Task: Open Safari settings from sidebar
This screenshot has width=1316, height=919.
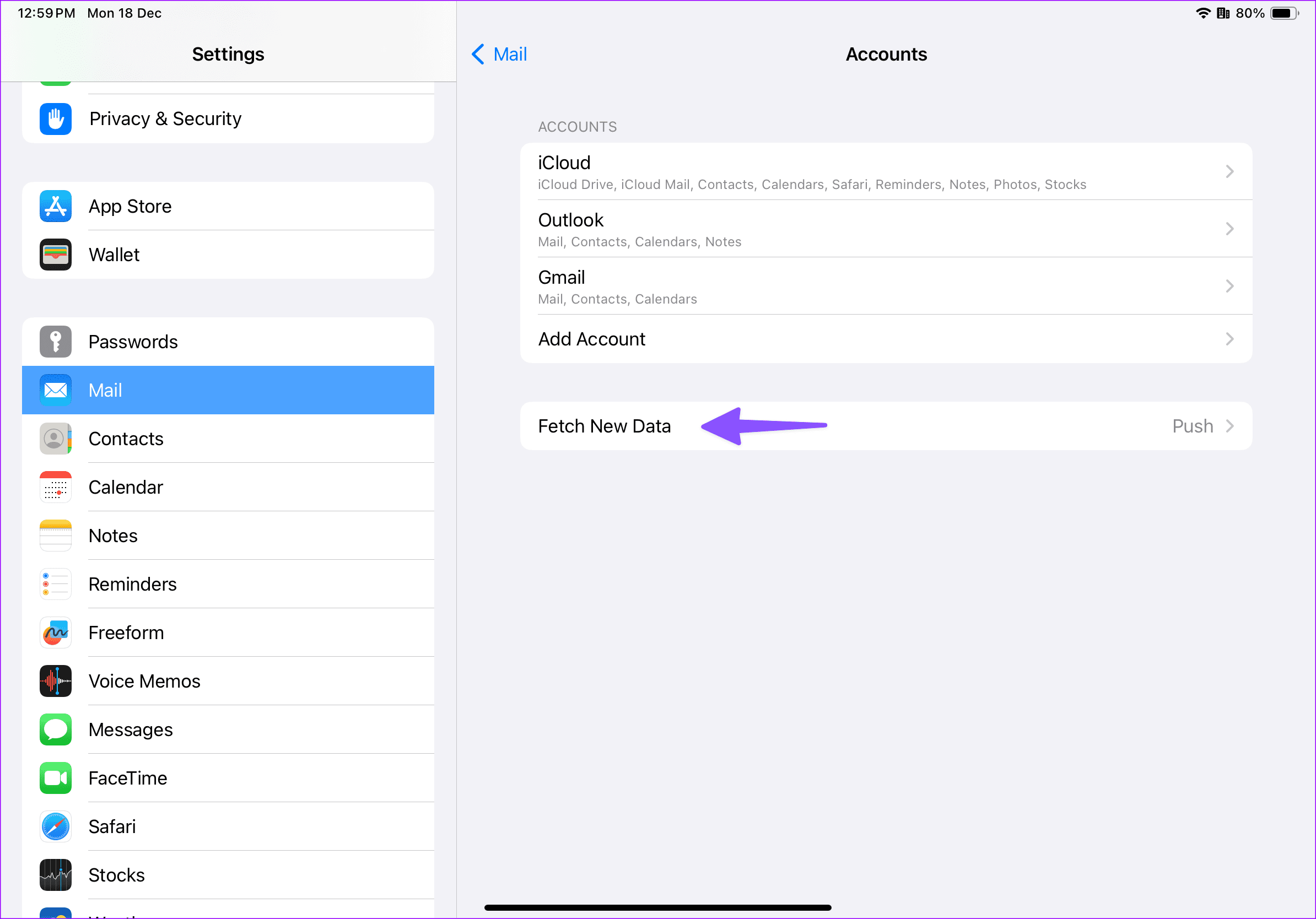Action: click(112, 826)
